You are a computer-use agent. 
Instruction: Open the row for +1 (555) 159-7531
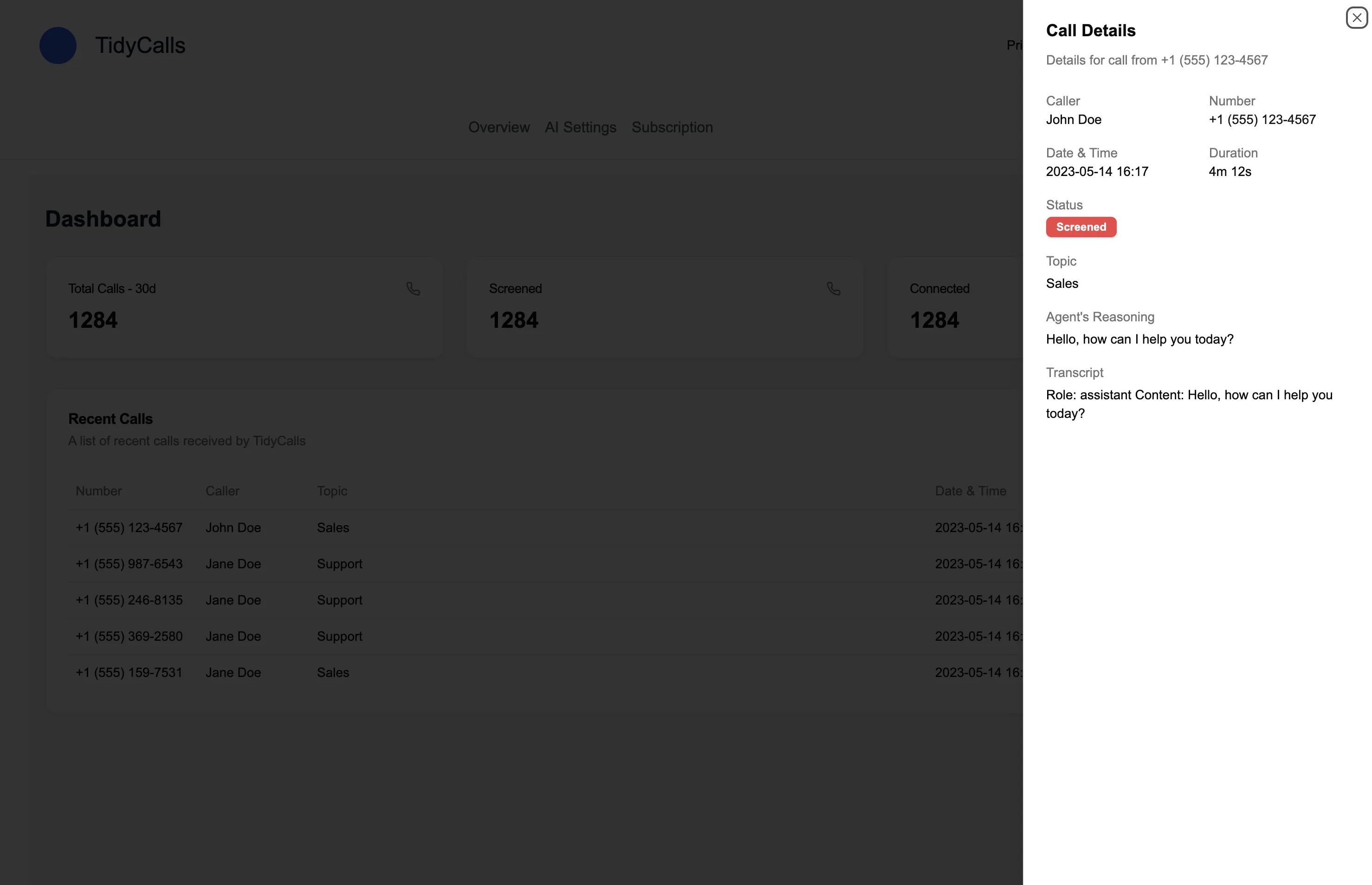click(344, 672)
